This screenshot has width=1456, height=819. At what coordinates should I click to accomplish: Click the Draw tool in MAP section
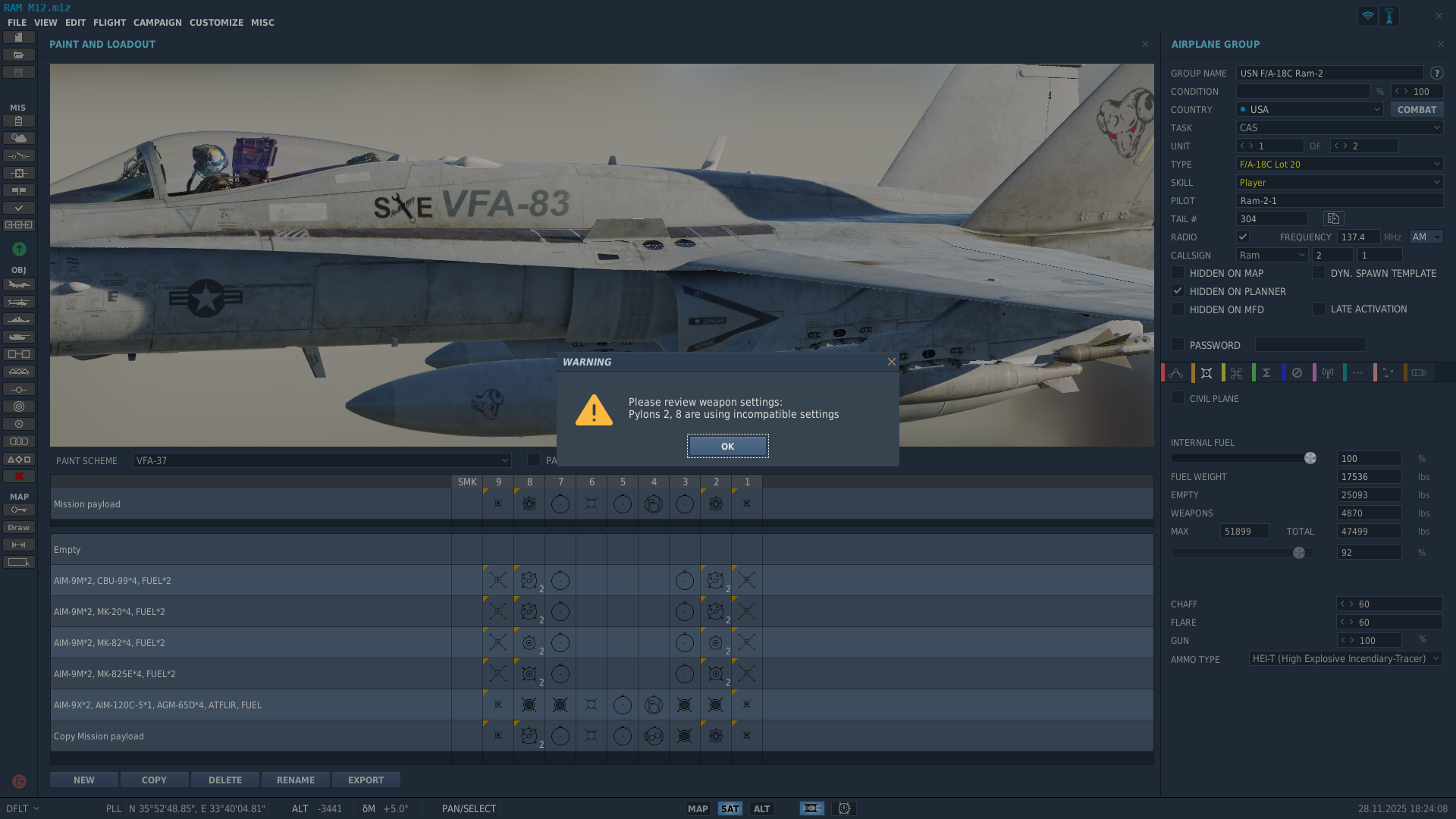19,528
